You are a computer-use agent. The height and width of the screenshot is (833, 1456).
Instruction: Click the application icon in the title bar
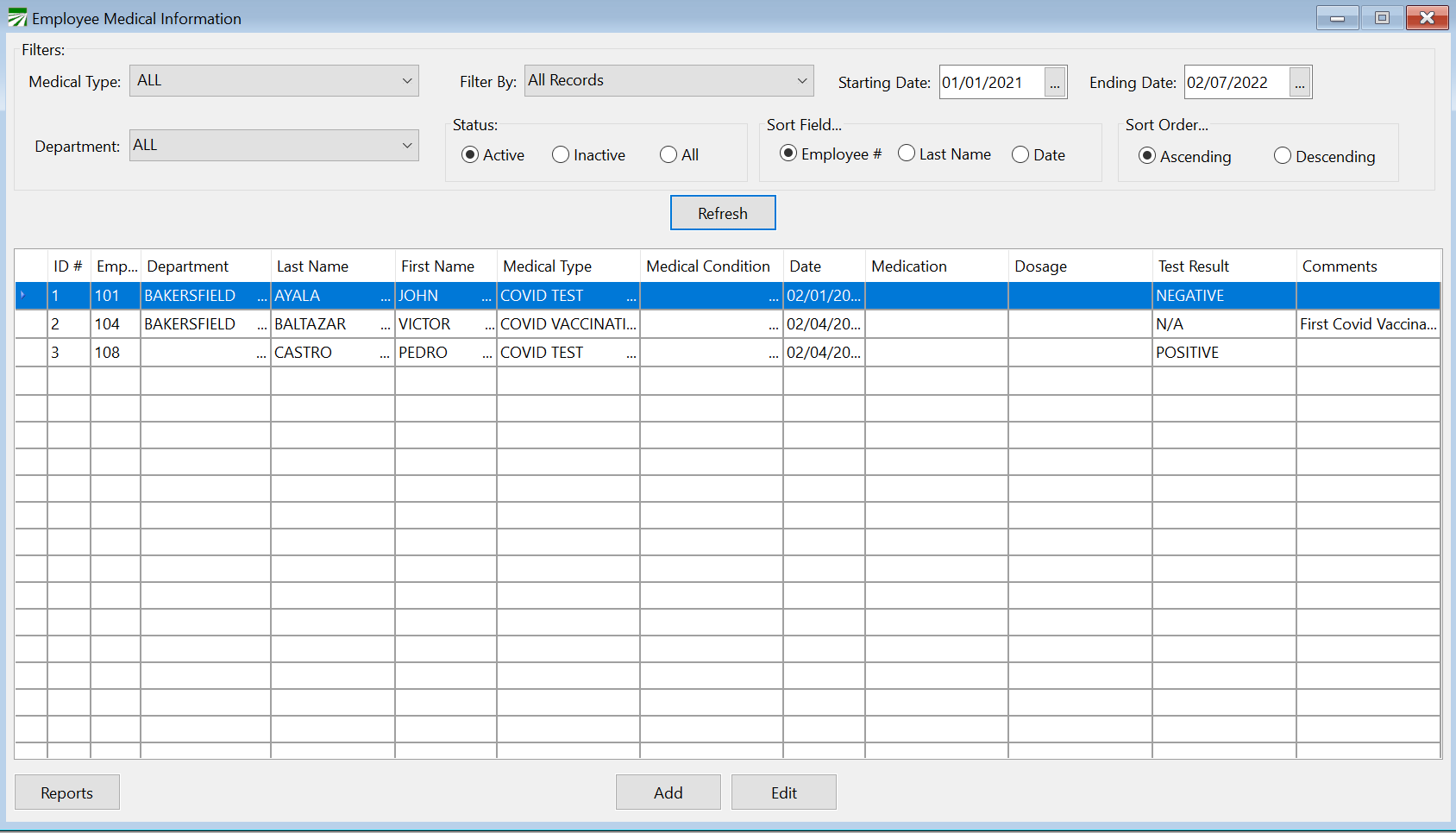click(x=17, y=18)
